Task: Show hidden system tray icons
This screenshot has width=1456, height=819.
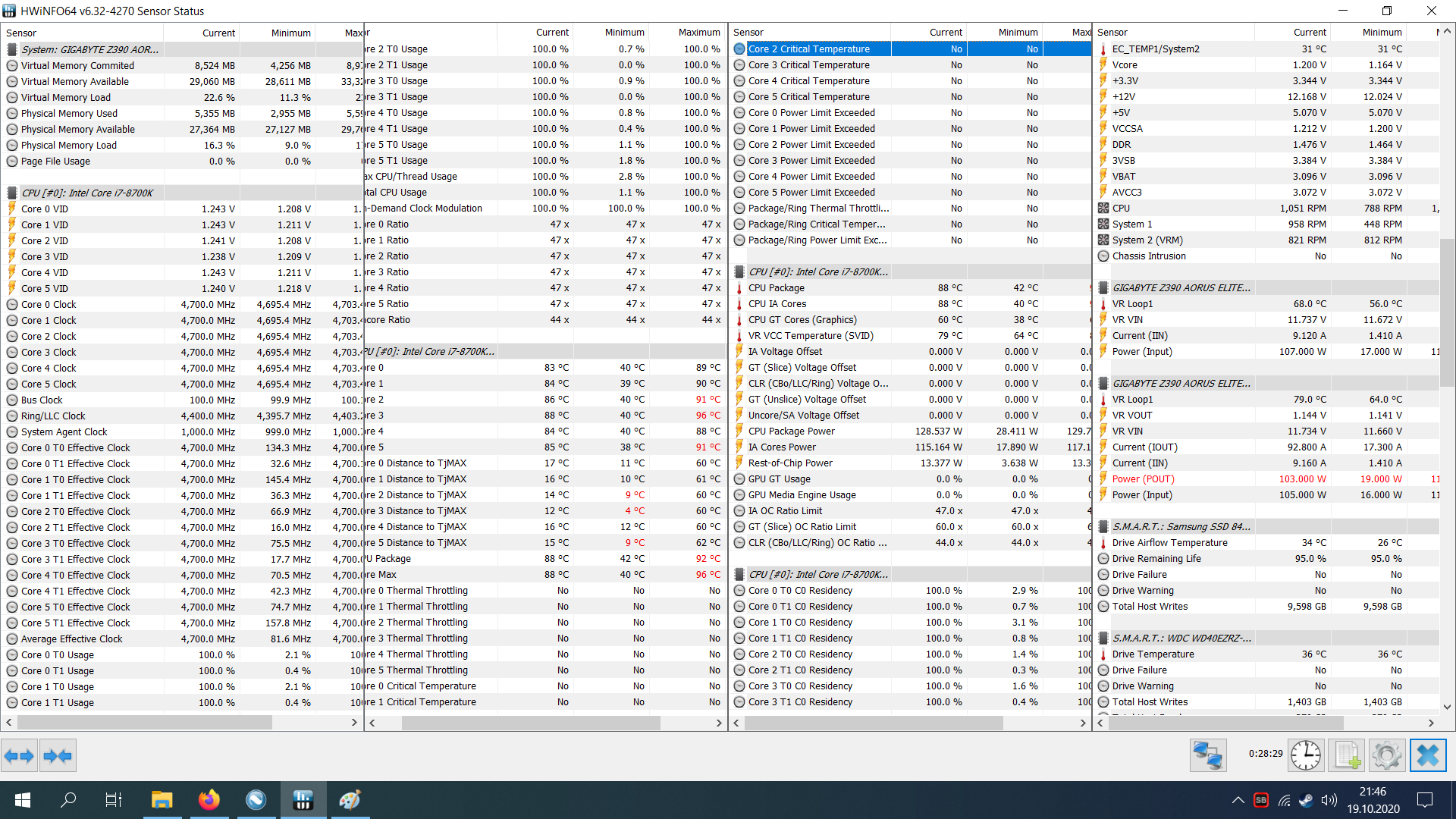Action: (x=1238, y=799)
